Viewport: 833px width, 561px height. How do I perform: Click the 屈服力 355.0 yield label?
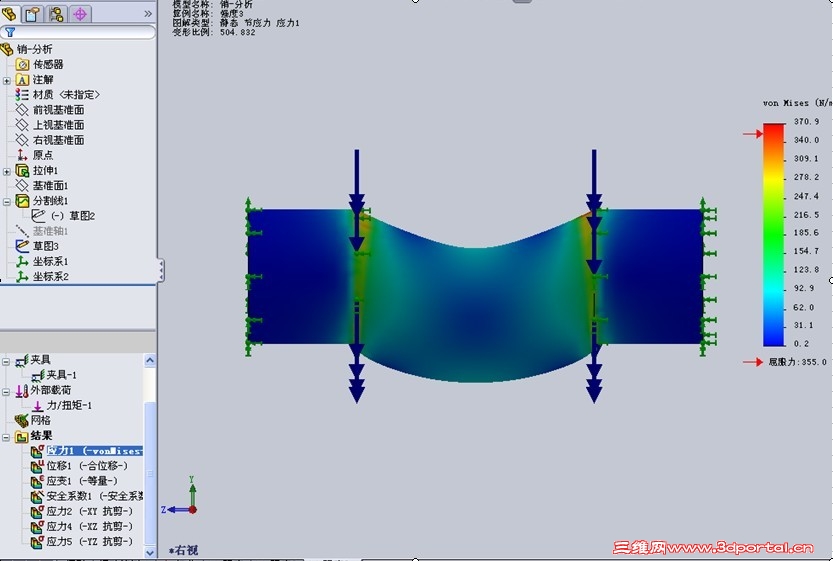[797, 362]
